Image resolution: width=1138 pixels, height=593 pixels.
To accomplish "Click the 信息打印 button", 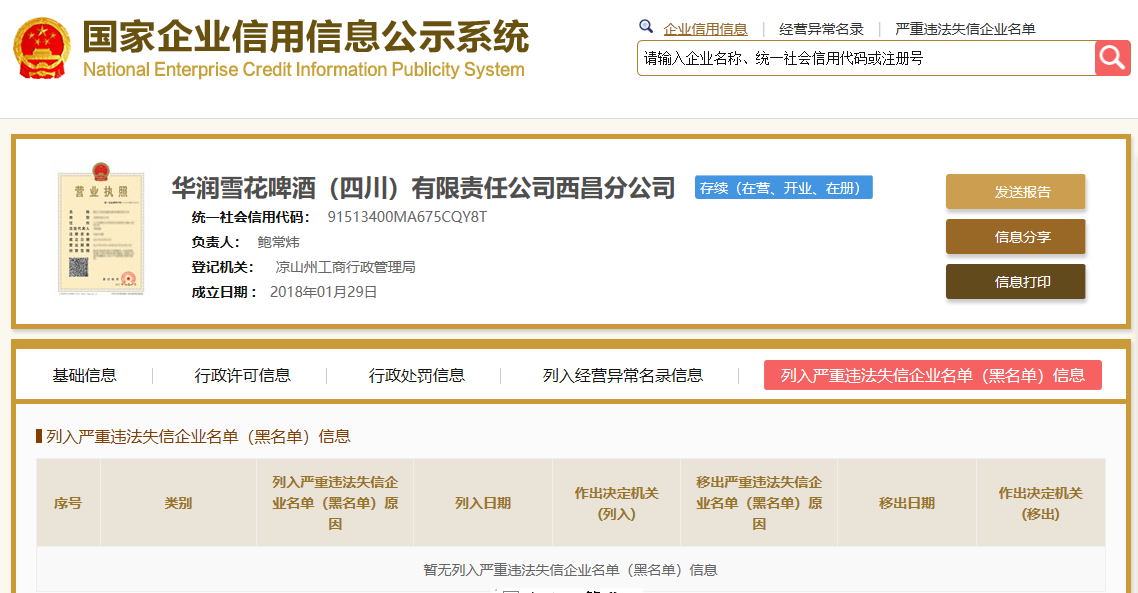I will 1015,282.
